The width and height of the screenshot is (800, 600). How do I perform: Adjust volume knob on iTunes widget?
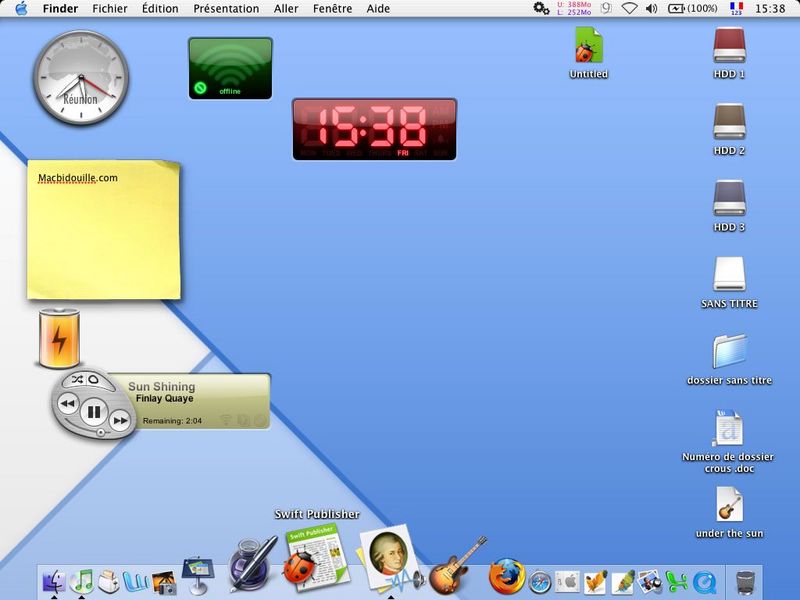coord(101,432)
